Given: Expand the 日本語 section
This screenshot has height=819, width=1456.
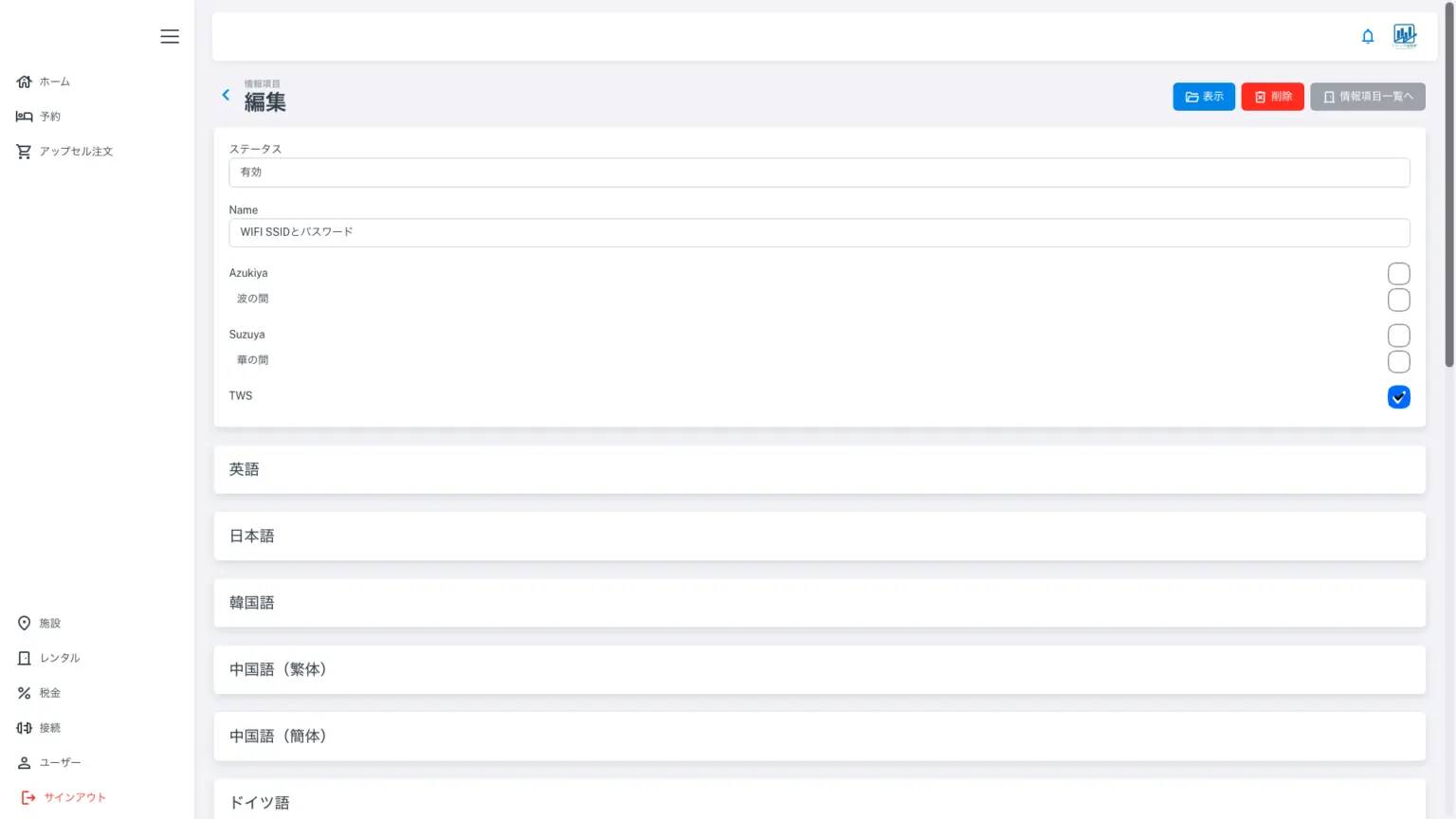Looking at the screenshot, I should (x=819, y=537).
